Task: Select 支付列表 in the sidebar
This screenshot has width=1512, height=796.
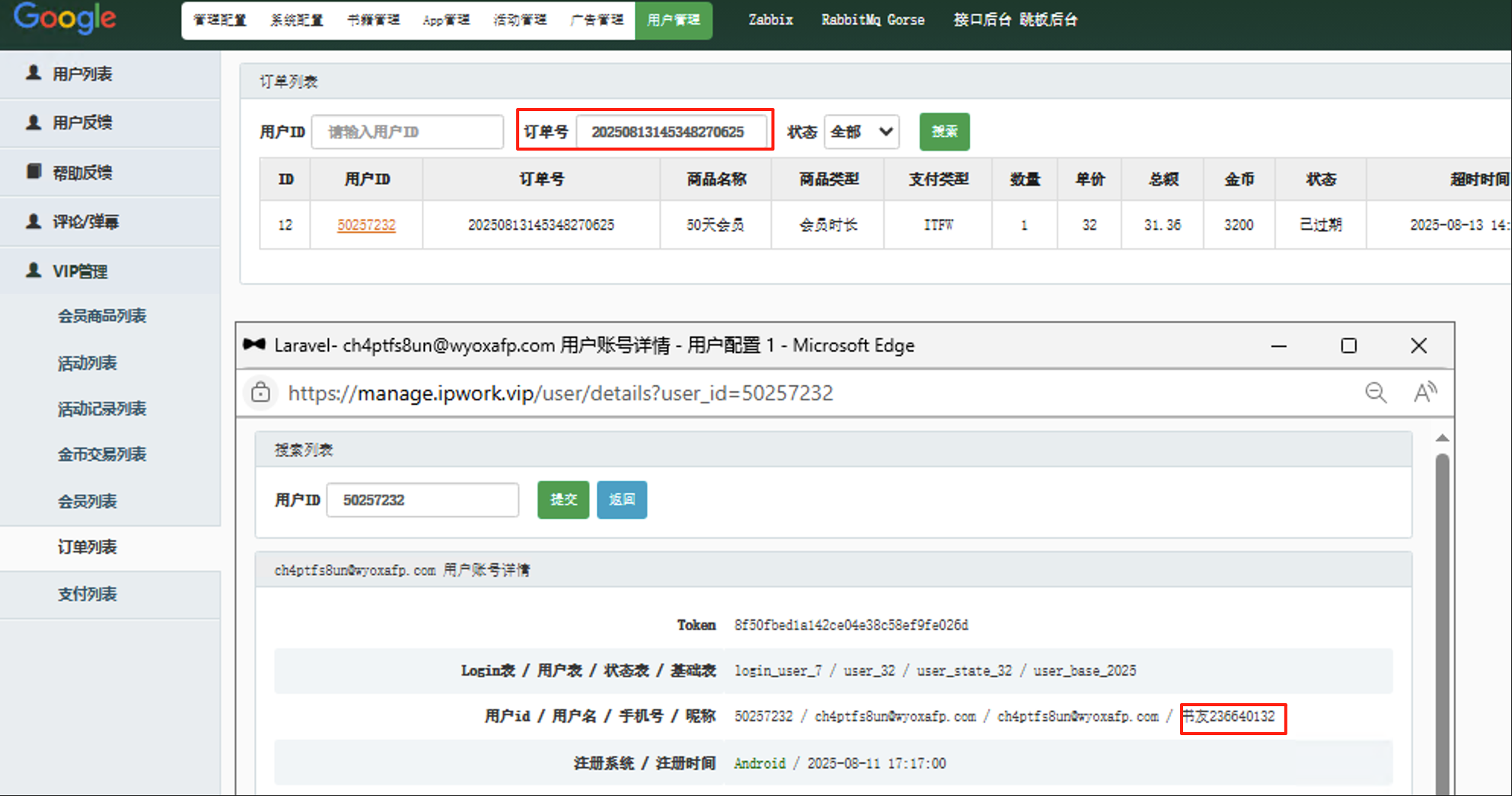Action: tap(88, 594)
